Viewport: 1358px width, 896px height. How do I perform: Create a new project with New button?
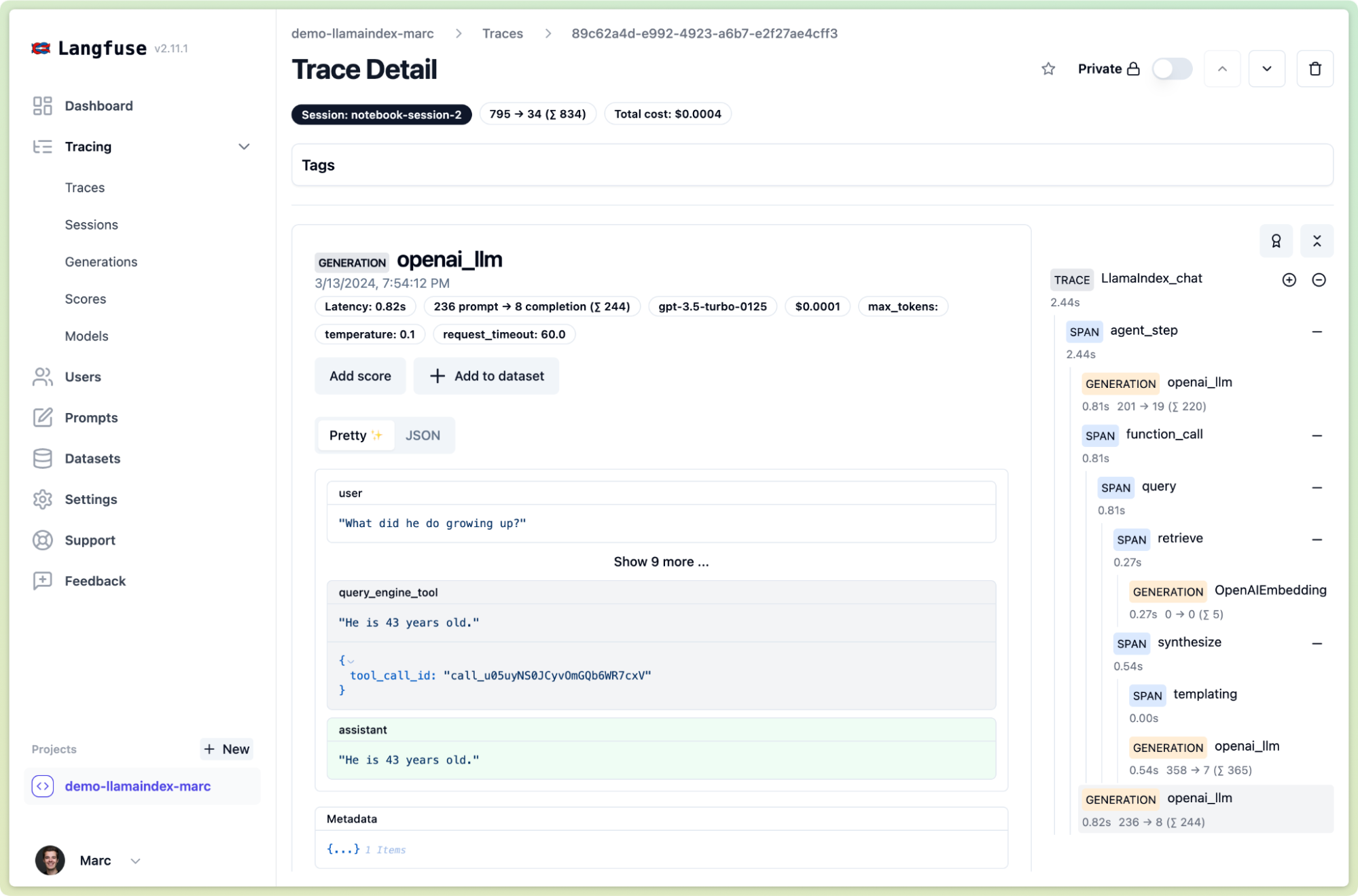(x=227, y=749)
